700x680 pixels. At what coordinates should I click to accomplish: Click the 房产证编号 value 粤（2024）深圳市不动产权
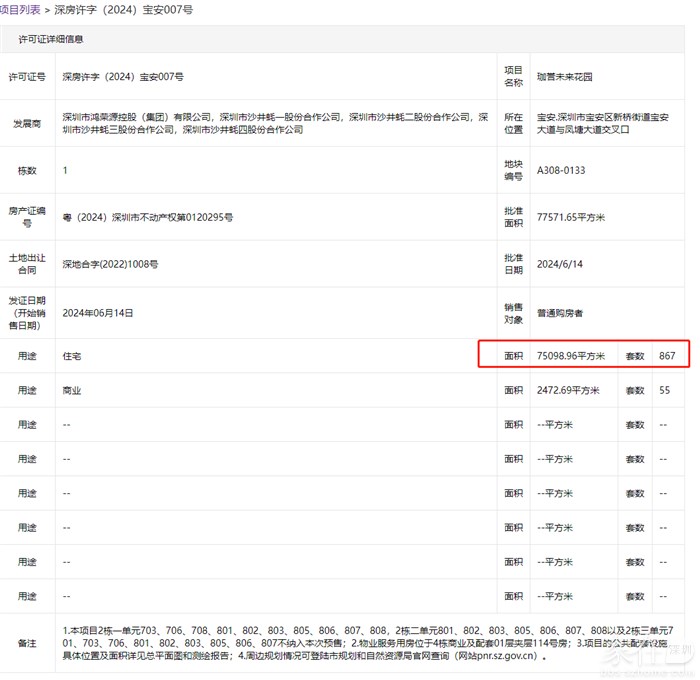(x=147, y=217)
